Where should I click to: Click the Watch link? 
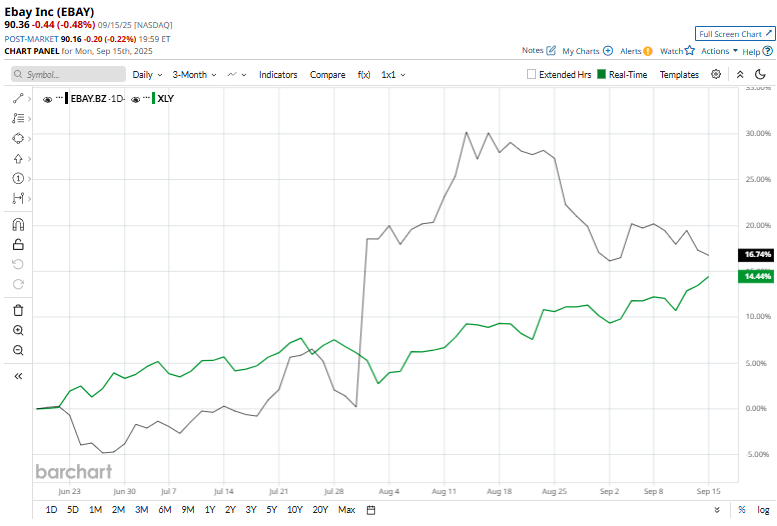pyautogui.click(x=671, y=51)
